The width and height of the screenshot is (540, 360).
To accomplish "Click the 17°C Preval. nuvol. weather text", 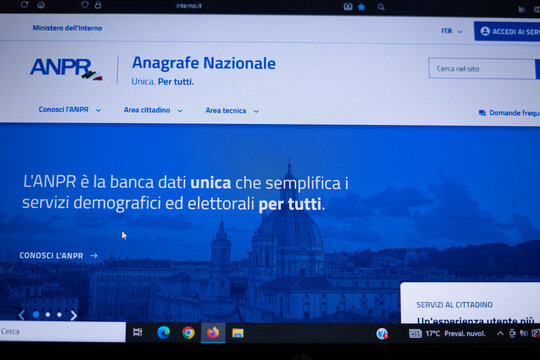I will click(x=455, y=333).
